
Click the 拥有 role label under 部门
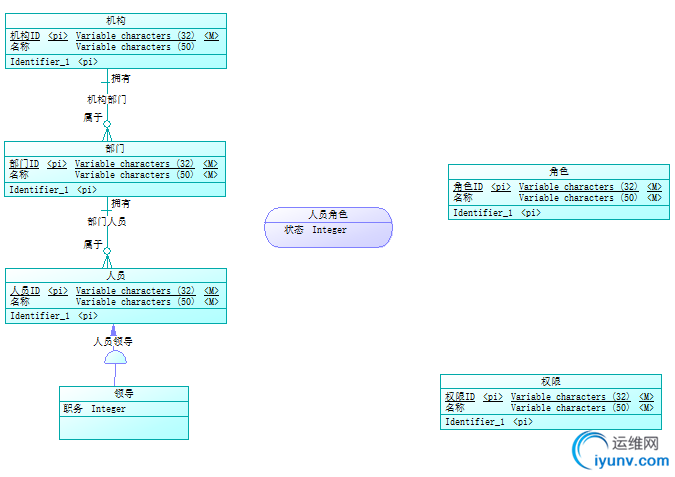[121, 203]
